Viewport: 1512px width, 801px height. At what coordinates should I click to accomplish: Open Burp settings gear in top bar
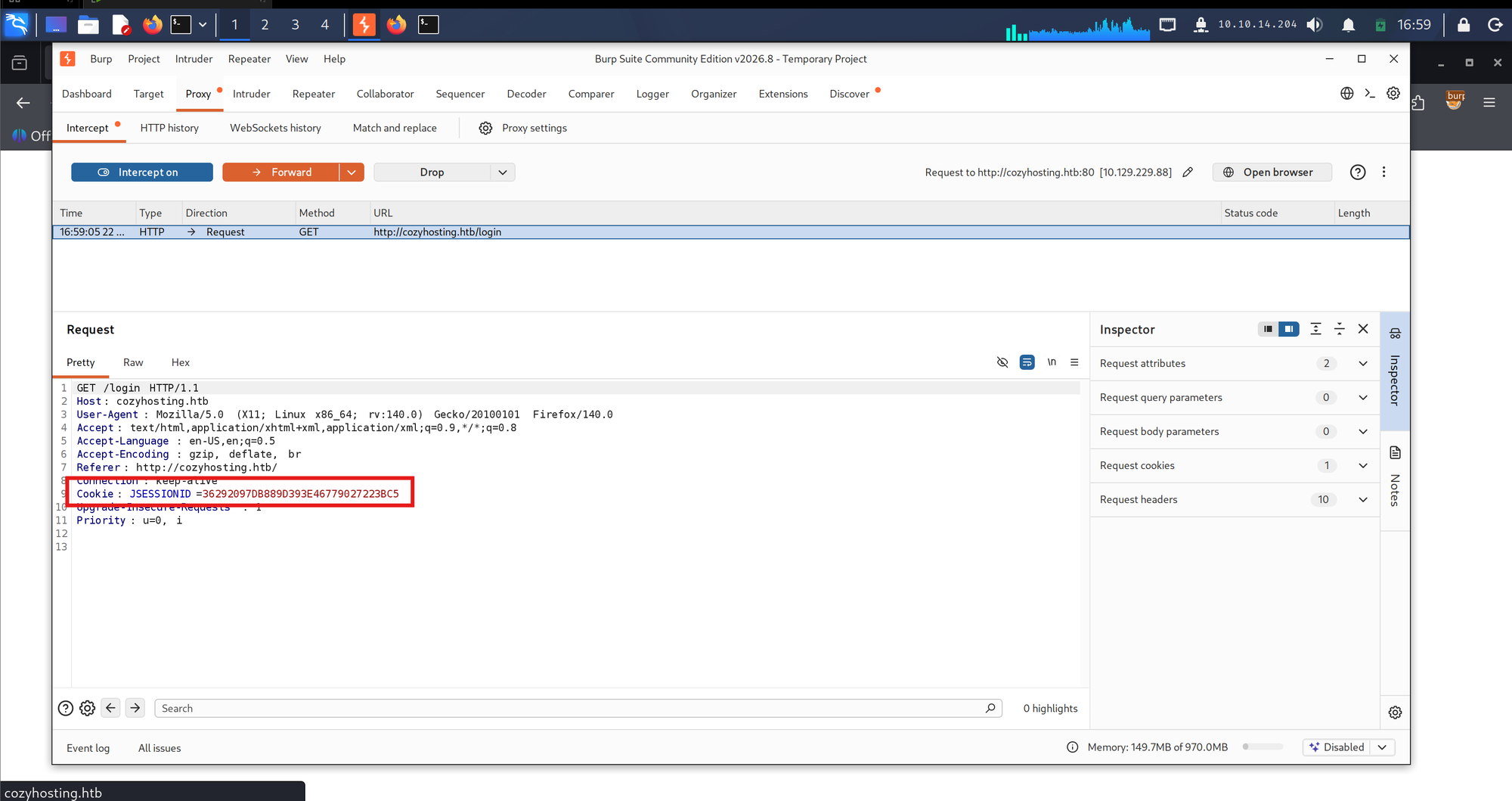(1393, 94)
